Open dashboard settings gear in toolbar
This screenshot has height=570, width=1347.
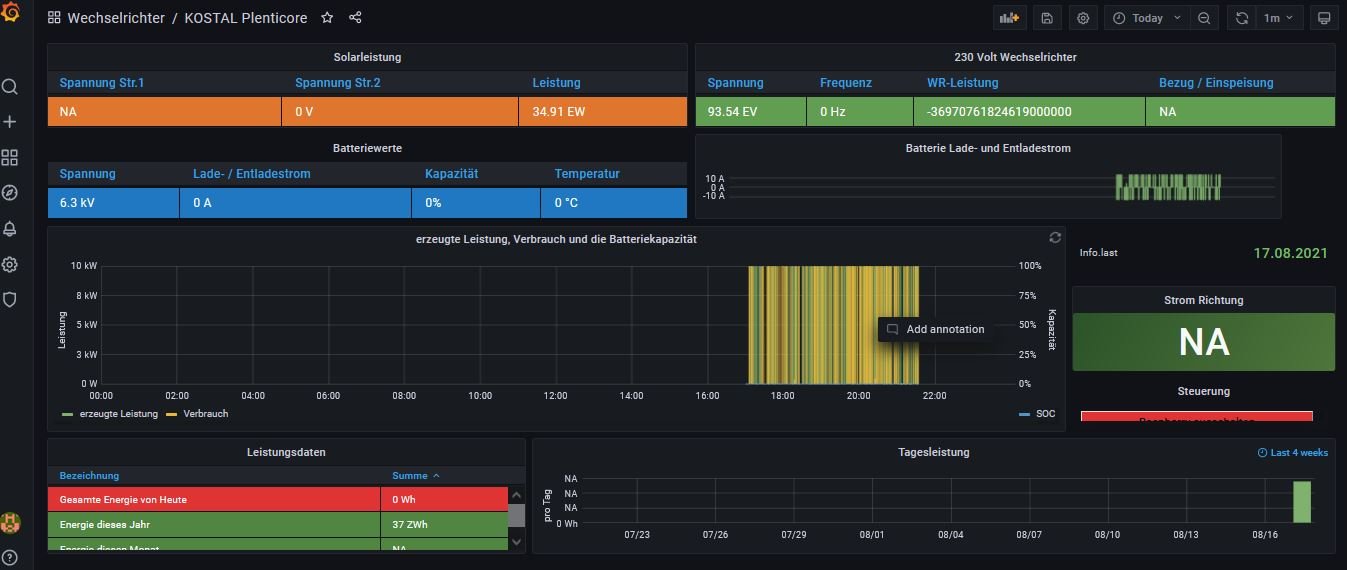coord(1082,18)
